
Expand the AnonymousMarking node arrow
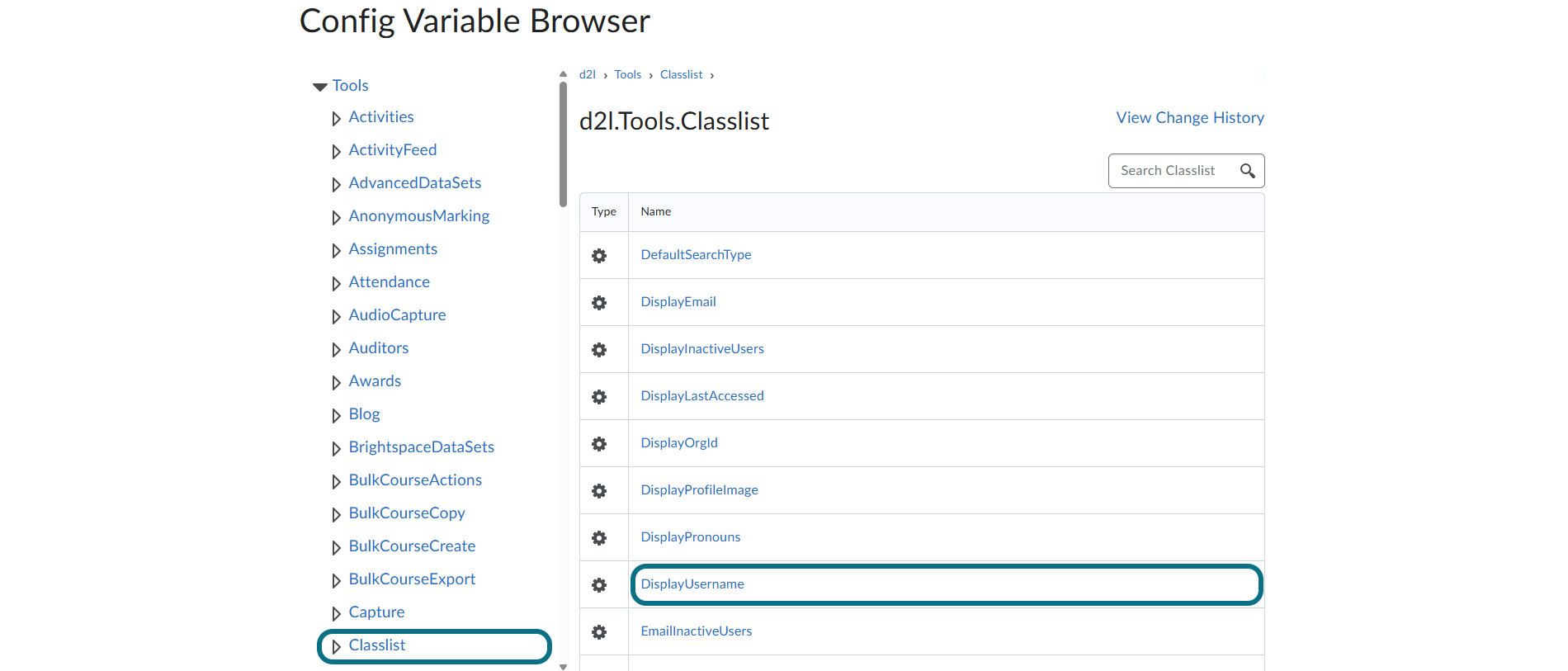pos(336,218)
